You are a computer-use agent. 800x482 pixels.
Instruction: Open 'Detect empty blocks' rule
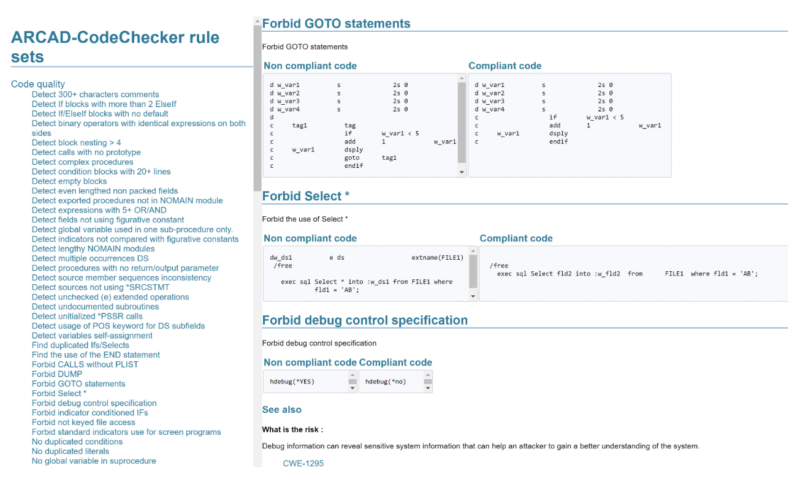tap(69, 182)
